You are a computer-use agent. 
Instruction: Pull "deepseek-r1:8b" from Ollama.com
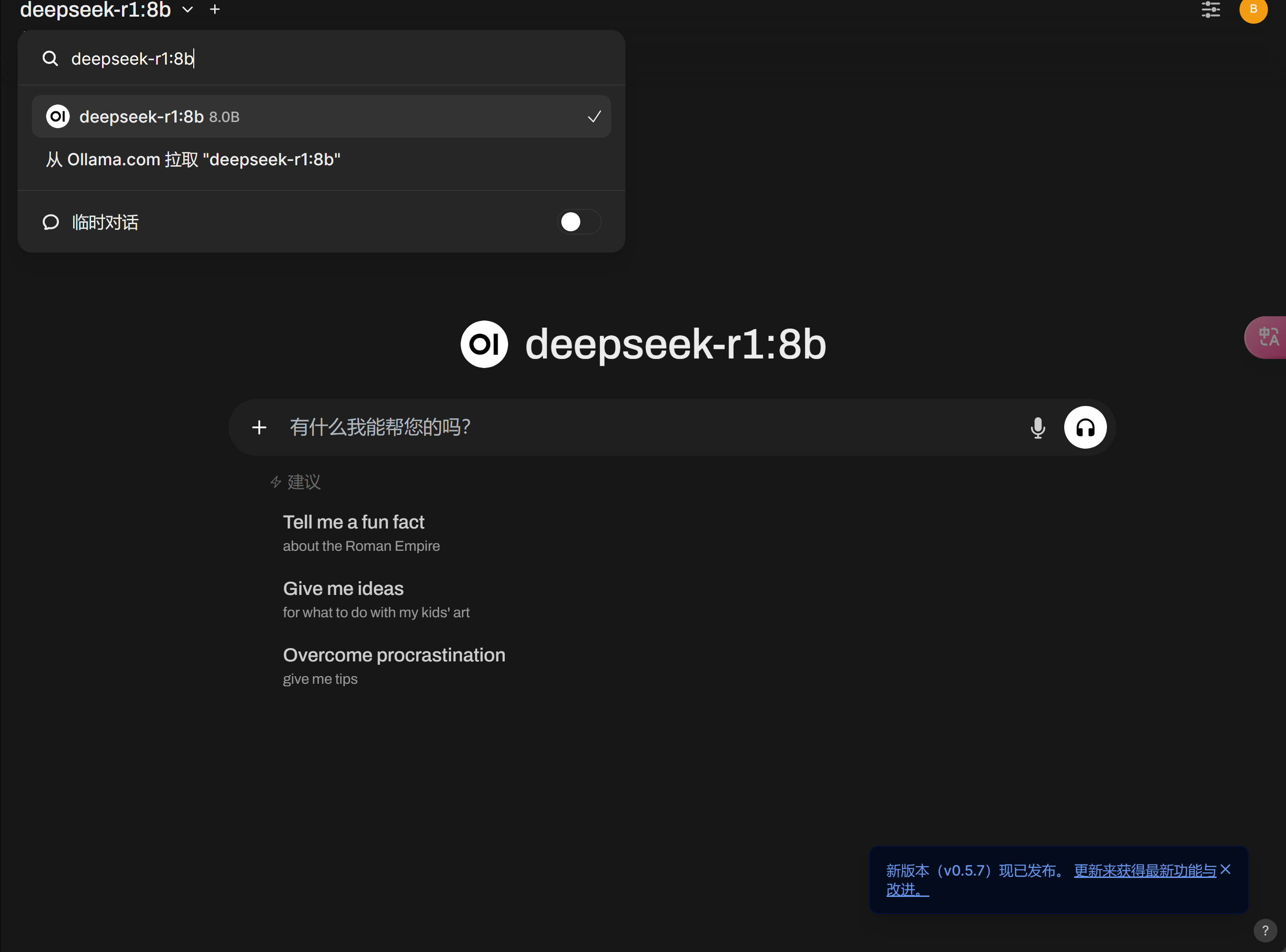coord(193,160)
